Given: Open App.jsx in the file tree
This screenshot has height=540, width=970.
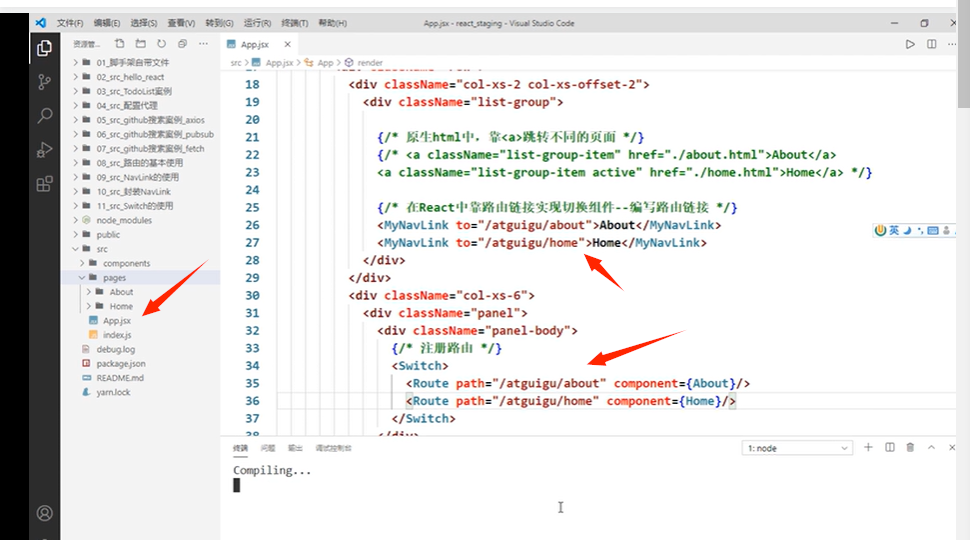Looking at the screenshot, I should tap(141, 320).
